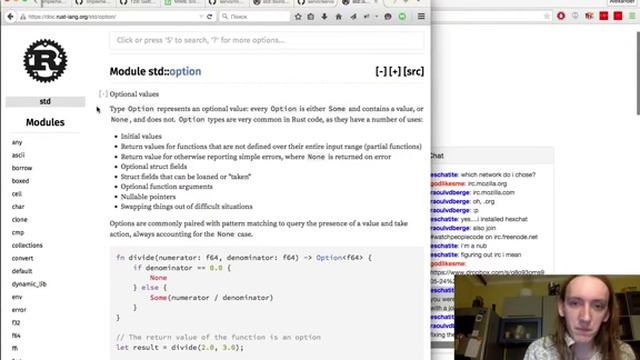Expand all docs with [+] button
Image resolution: width=640 pixels, height=360 pixels.
tap(395, 71)
